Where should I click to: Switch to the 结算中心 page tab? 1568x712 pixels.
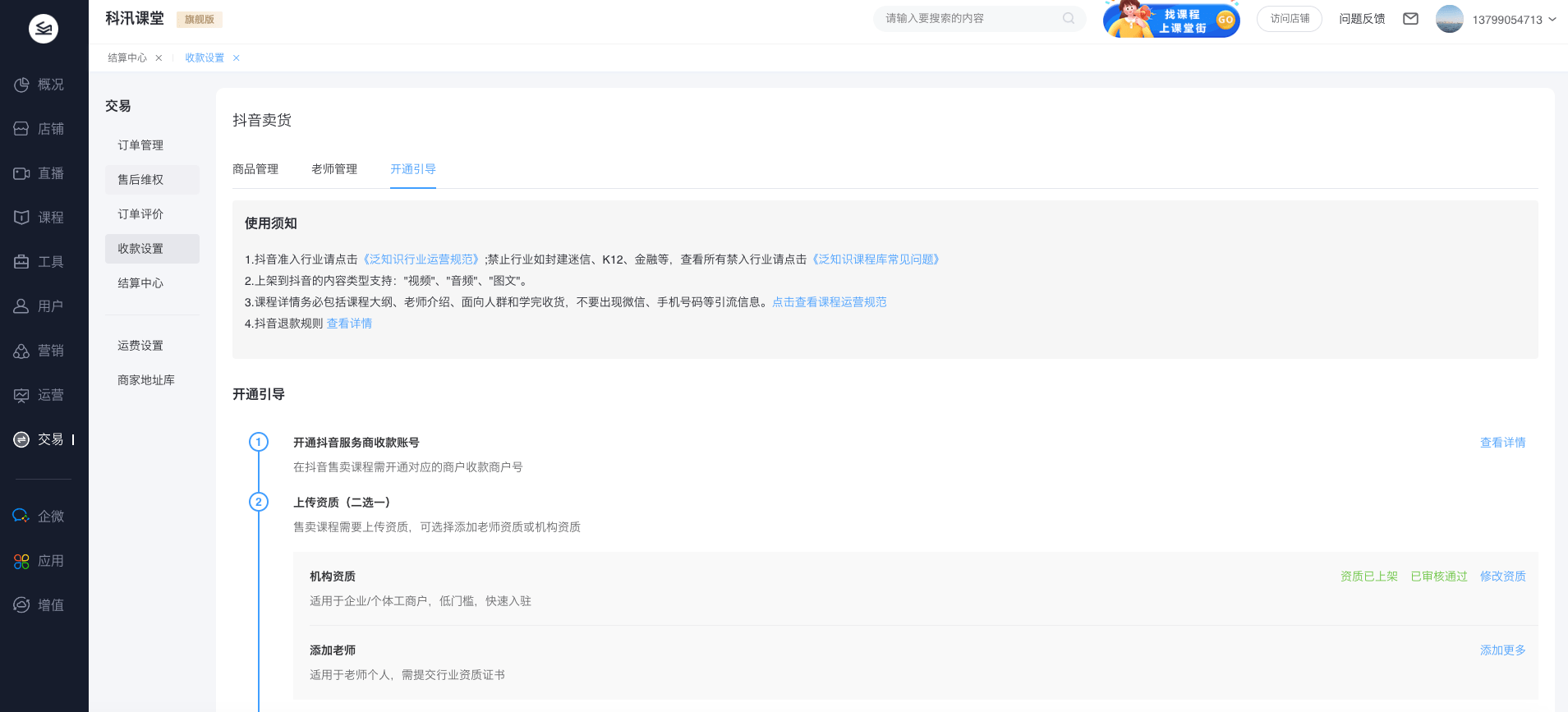(x=127, y=57)
